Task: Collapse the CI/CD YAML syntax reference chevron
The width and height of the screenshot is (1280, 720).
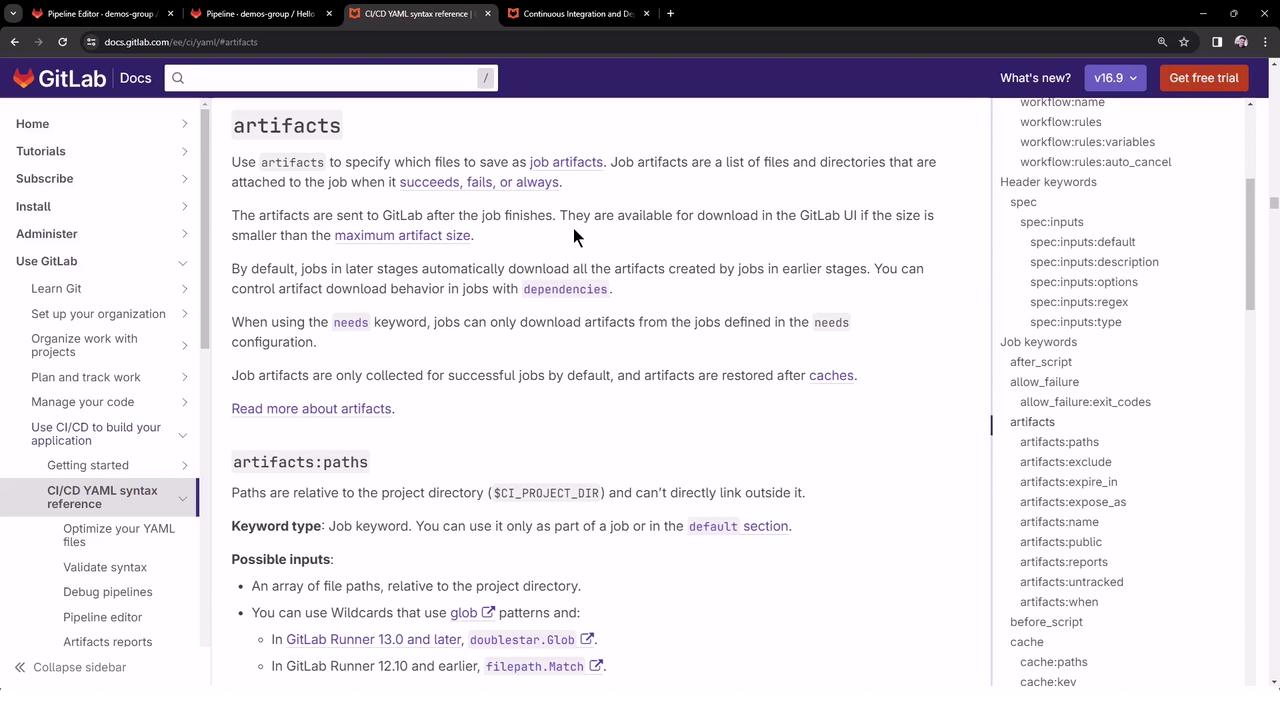Action: pyautogui.click(x=183, y=498)
